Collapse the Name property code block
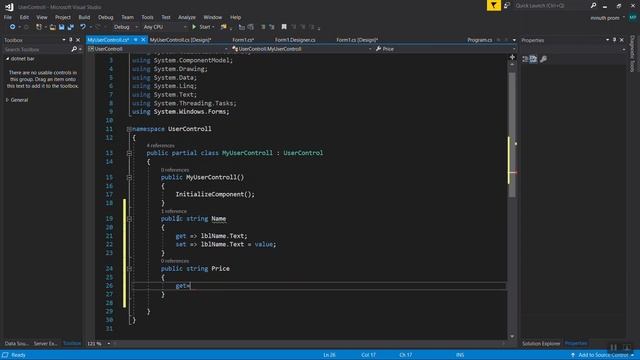The height and width of the screenshot is (360, 640). (129, 219)
